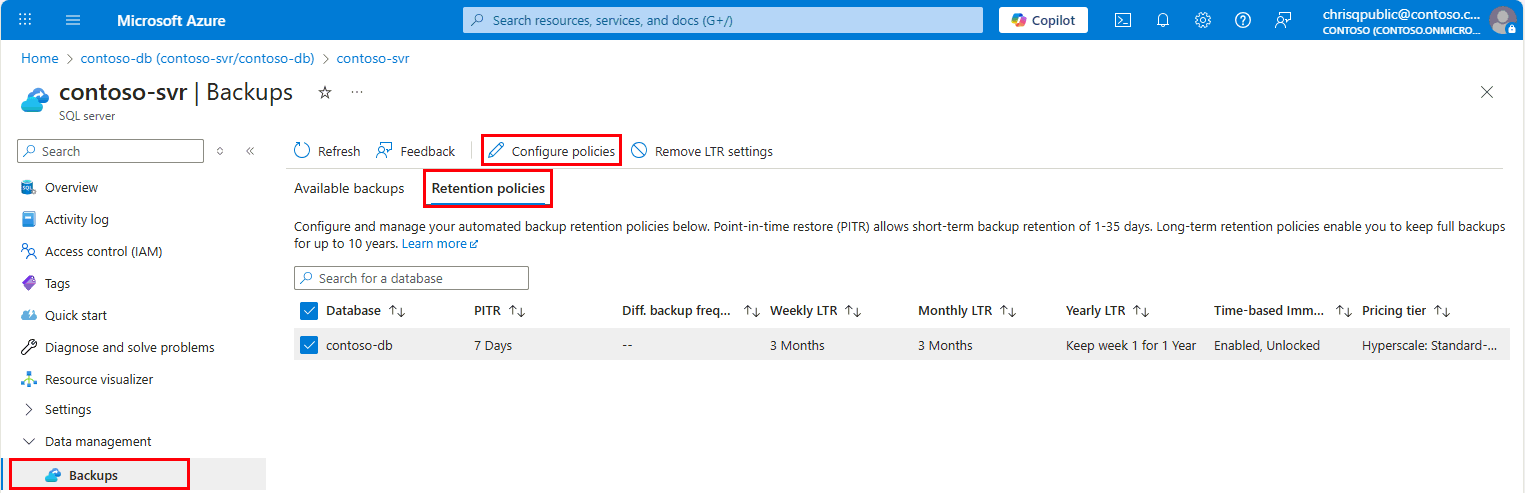Favorite contoso-svr with the star icon
Viewport: 1525px width, 493px height.
tap(324, 92)
